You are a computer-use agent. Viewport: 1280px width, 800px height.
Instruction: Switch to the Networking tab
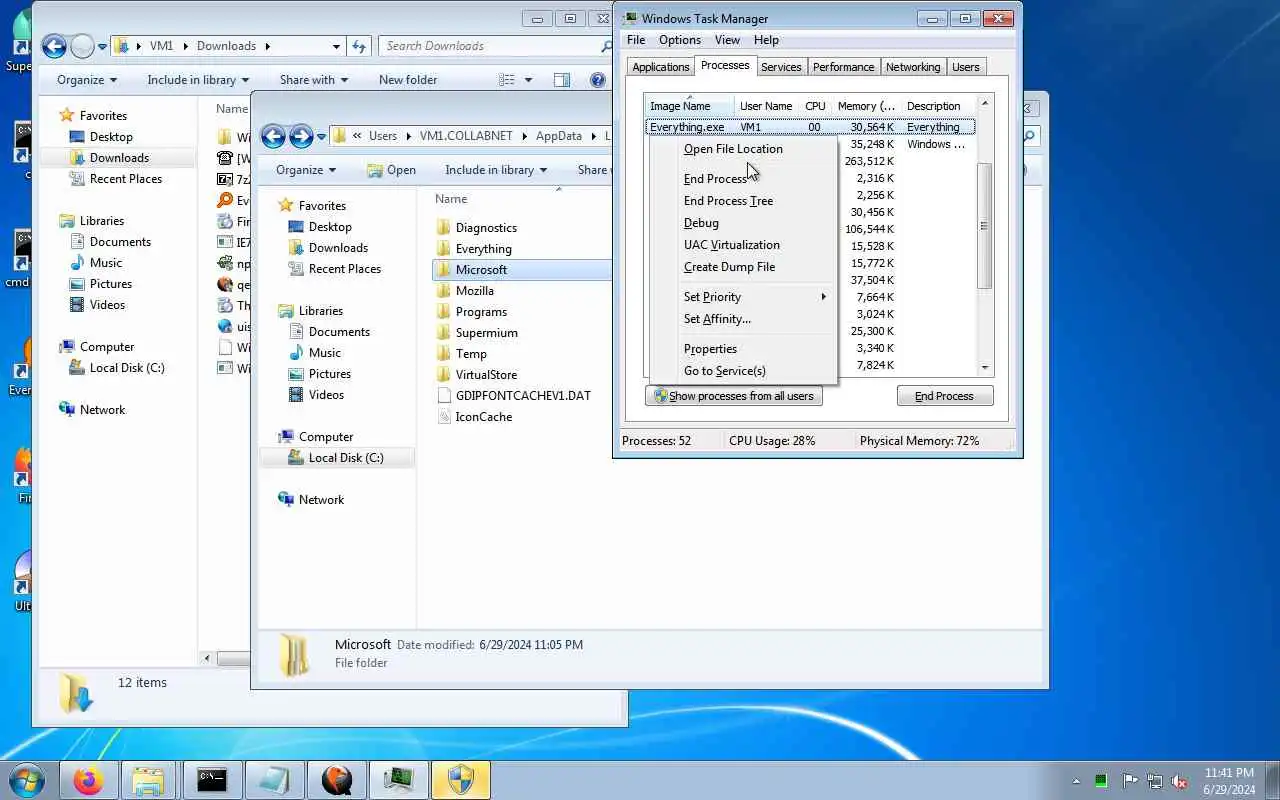[913, 67]
